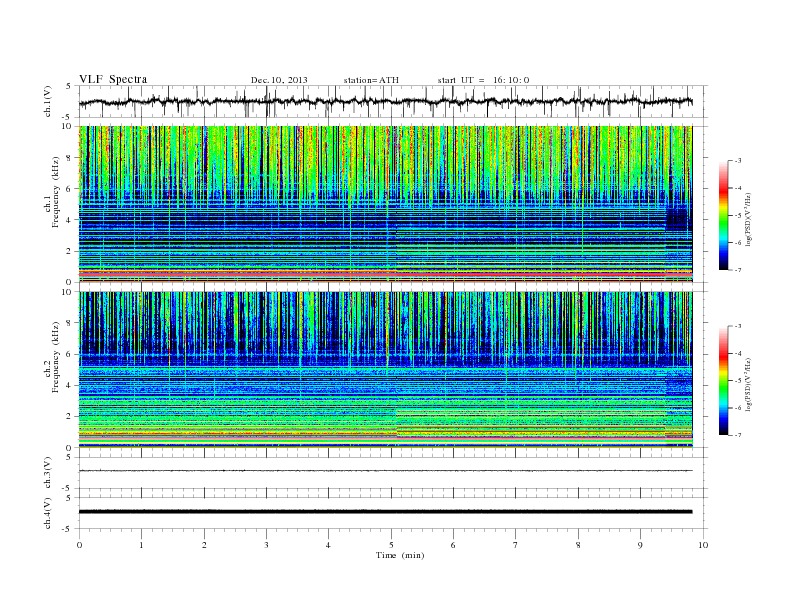Viewport: 792px width, 612px height.
Task: Click the "-5" label on ch.1 color bar
Action: coord(738,216)
